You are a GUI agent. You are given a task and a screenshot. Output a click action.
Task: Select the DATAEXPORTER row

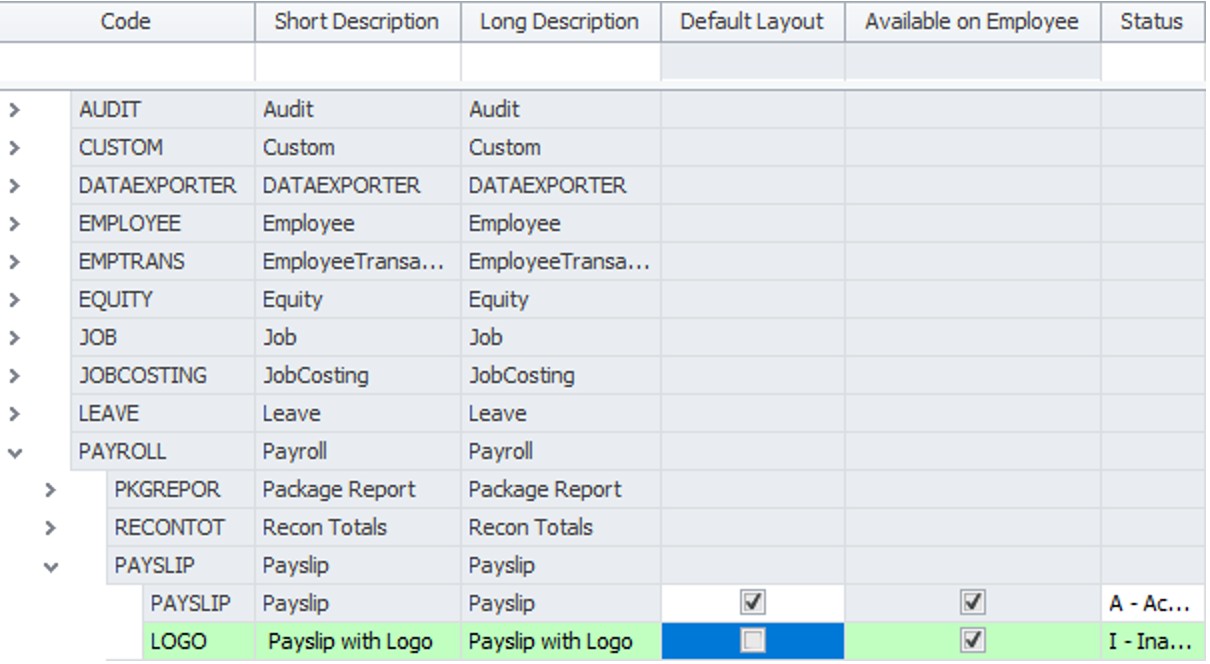click(x=157, y=186)
